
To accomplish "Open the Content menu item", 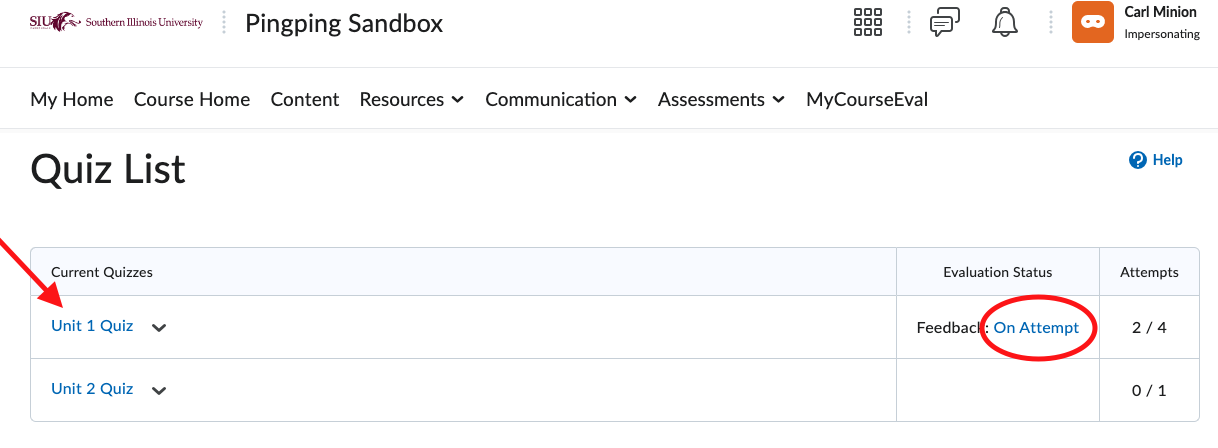I will click(305, 99).
